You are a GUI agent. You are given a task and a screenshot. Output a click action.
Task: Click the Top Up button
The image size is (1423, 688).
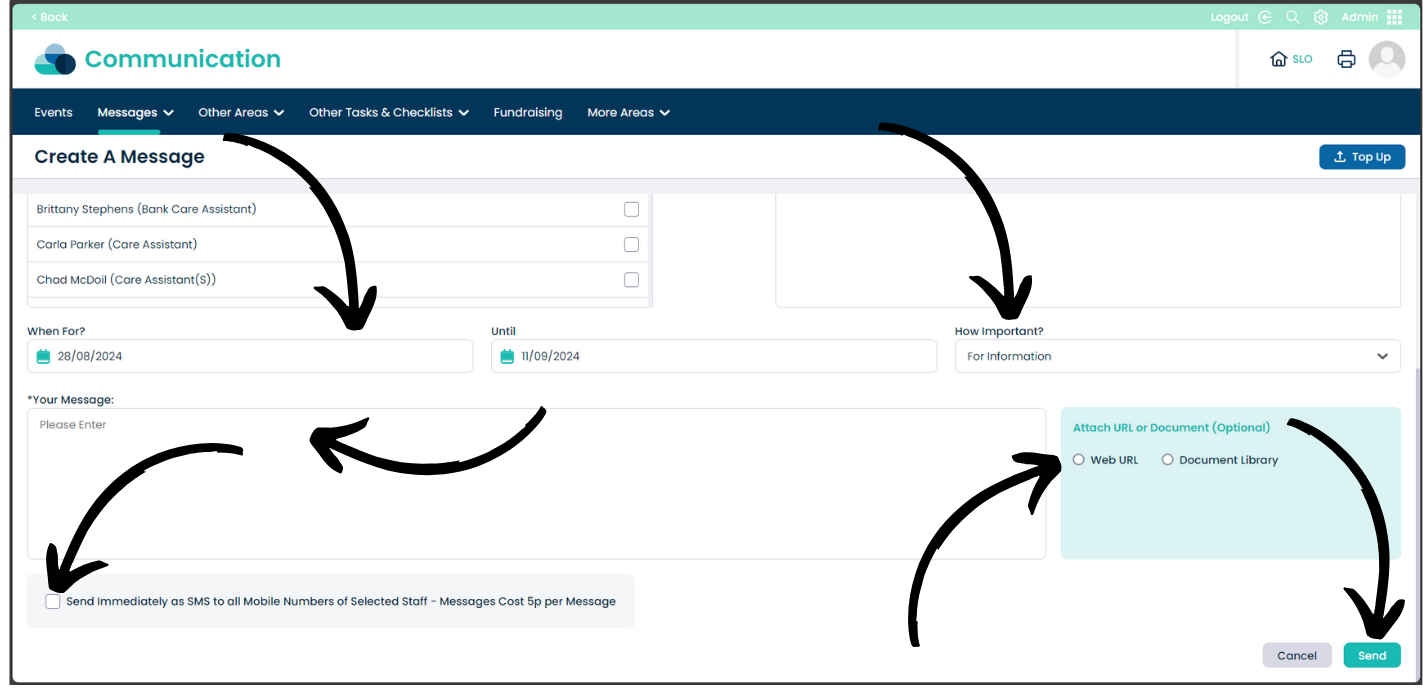pyautogui.click(x=1362, y=157)
